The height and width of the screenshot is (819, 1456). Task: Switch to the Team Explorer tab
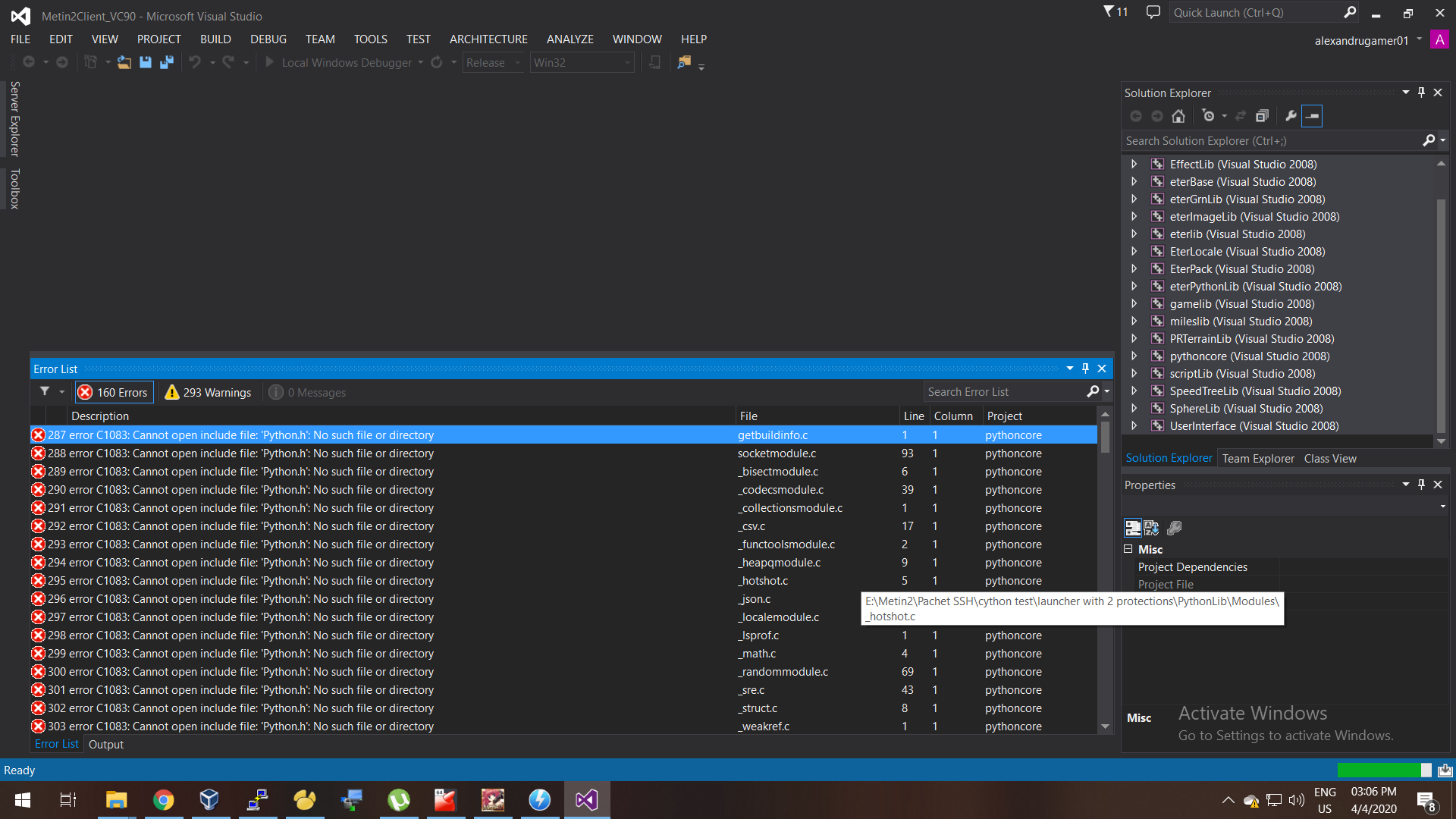[1258, 458]
